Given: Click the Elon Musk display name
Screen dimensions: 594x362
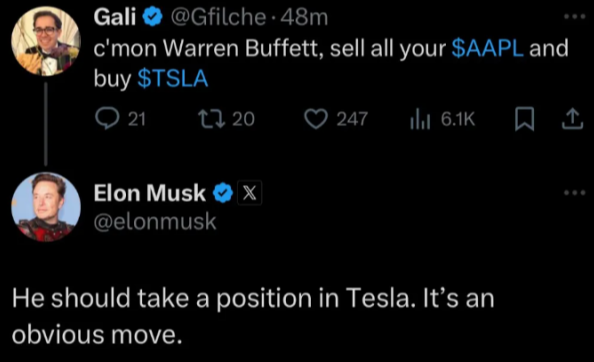Looking at the screenshot, I should (x=150, y=193).
